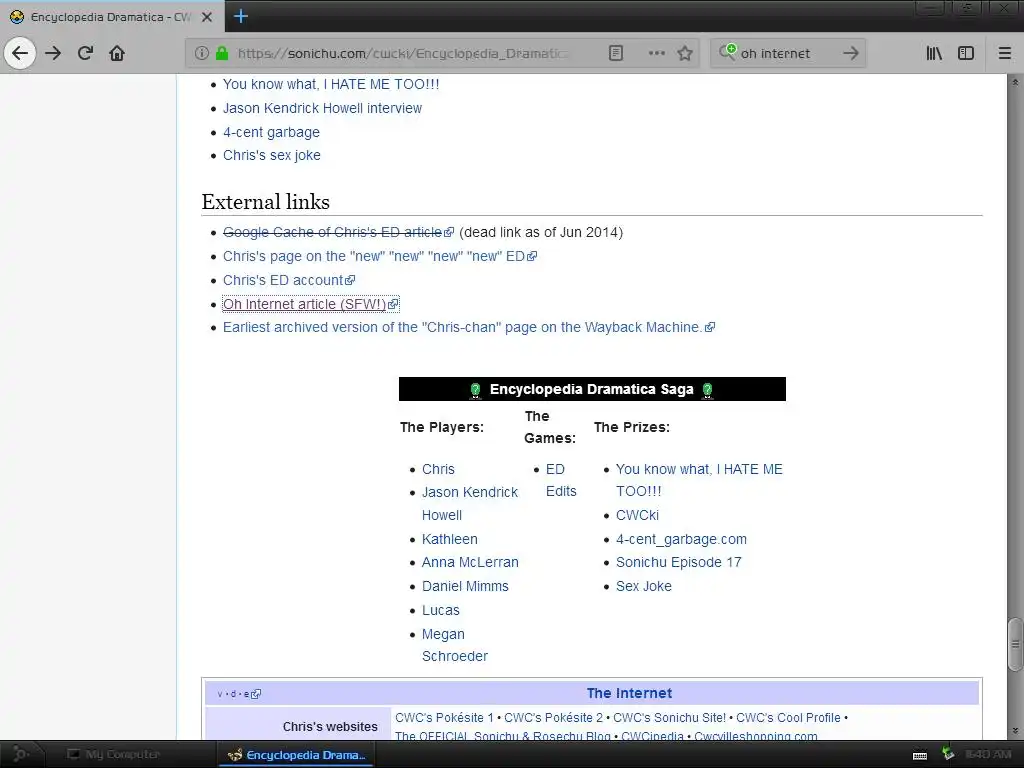Click the 'oh internet' search box
The image size is (1024, 768).
coord(787,53)
